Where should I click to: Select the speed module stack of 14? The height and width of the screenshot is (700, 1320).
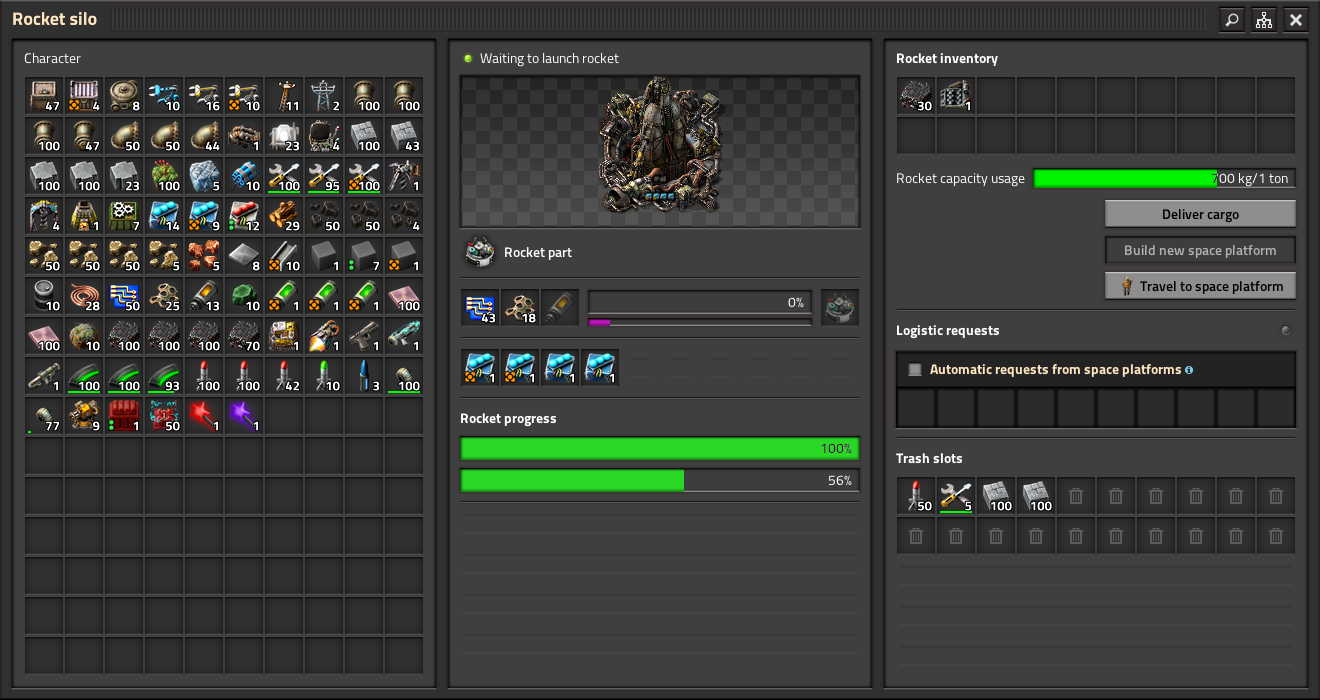click(x=164, y=216)
